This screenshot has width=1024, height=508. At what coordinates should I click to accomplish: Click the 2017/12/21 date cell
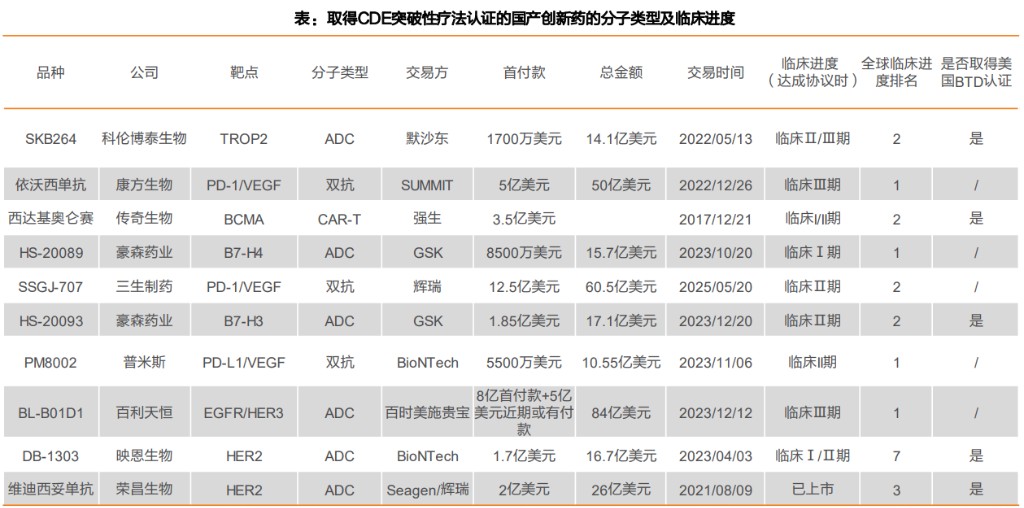716,219
